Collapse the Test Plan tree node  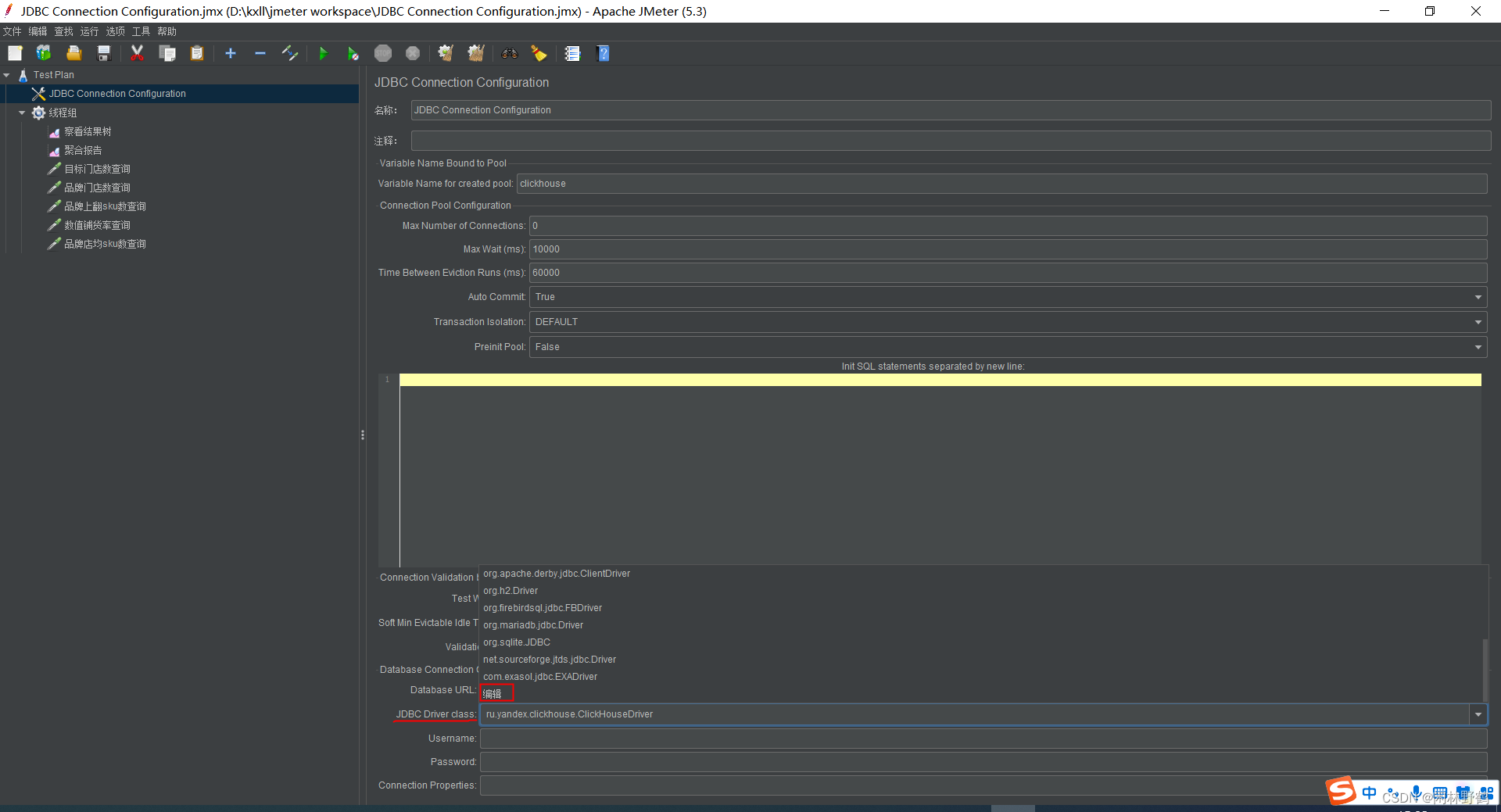coord(7,75)
